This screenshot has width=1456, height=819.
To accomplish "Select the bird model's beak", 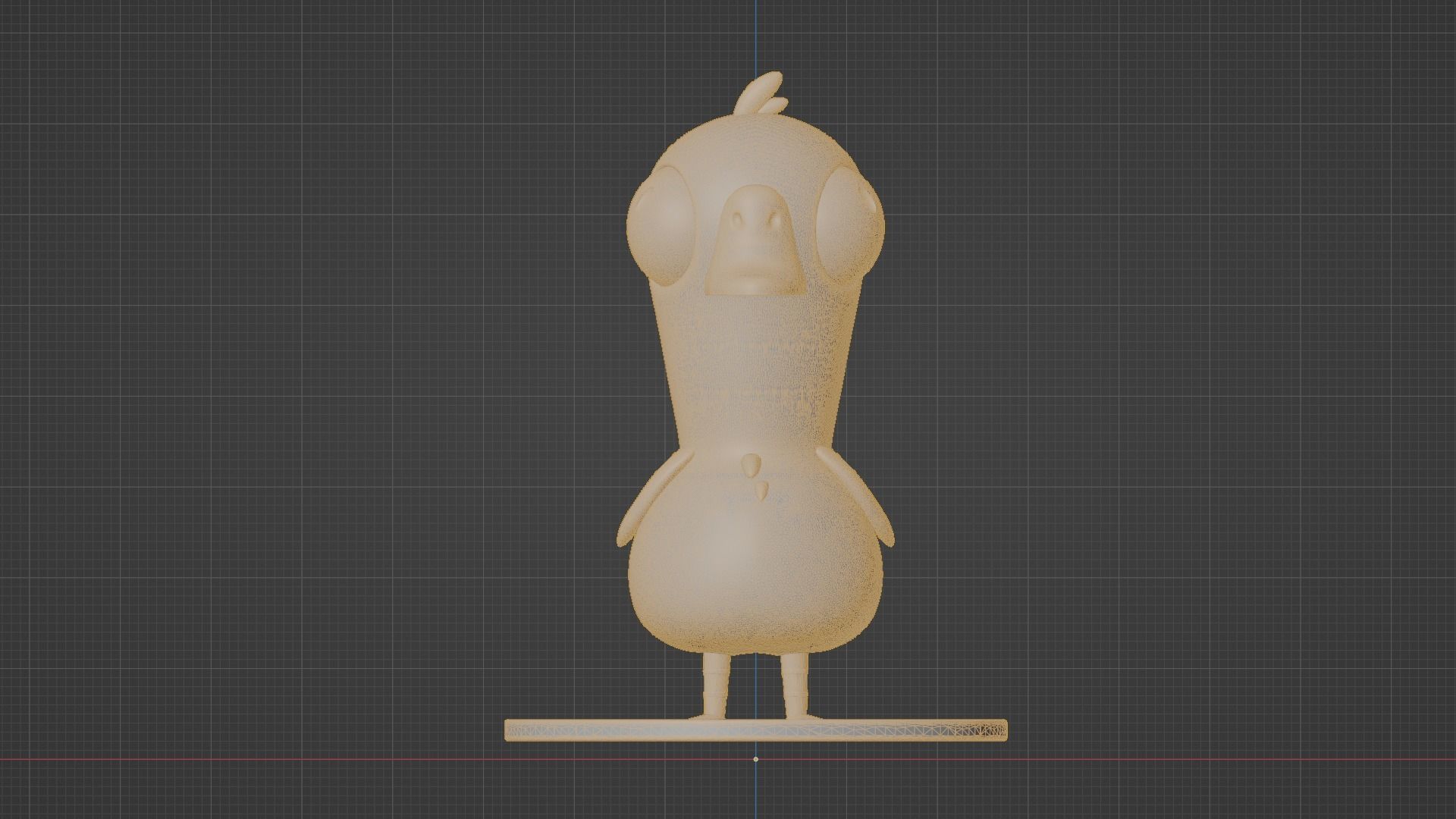I will coord(755,240).
